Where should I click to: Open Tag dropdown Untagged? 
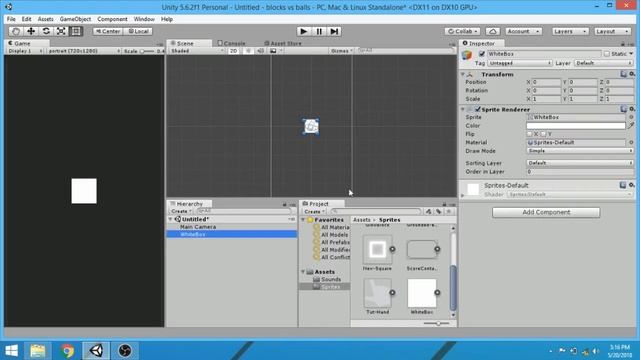click(x=520, y=63)
